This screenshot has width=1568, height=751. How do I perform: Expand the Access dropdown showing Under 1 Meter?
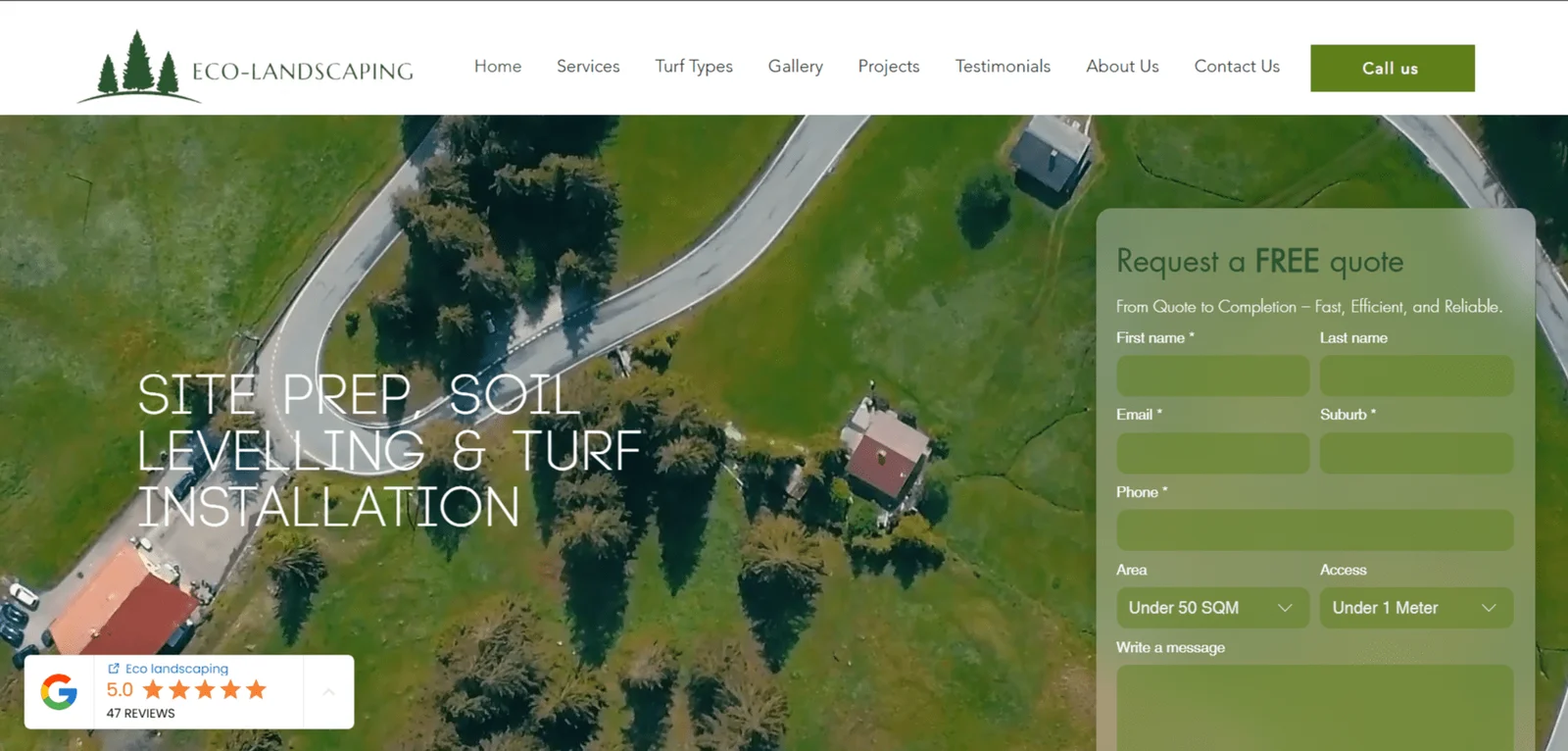point(1415,608)
